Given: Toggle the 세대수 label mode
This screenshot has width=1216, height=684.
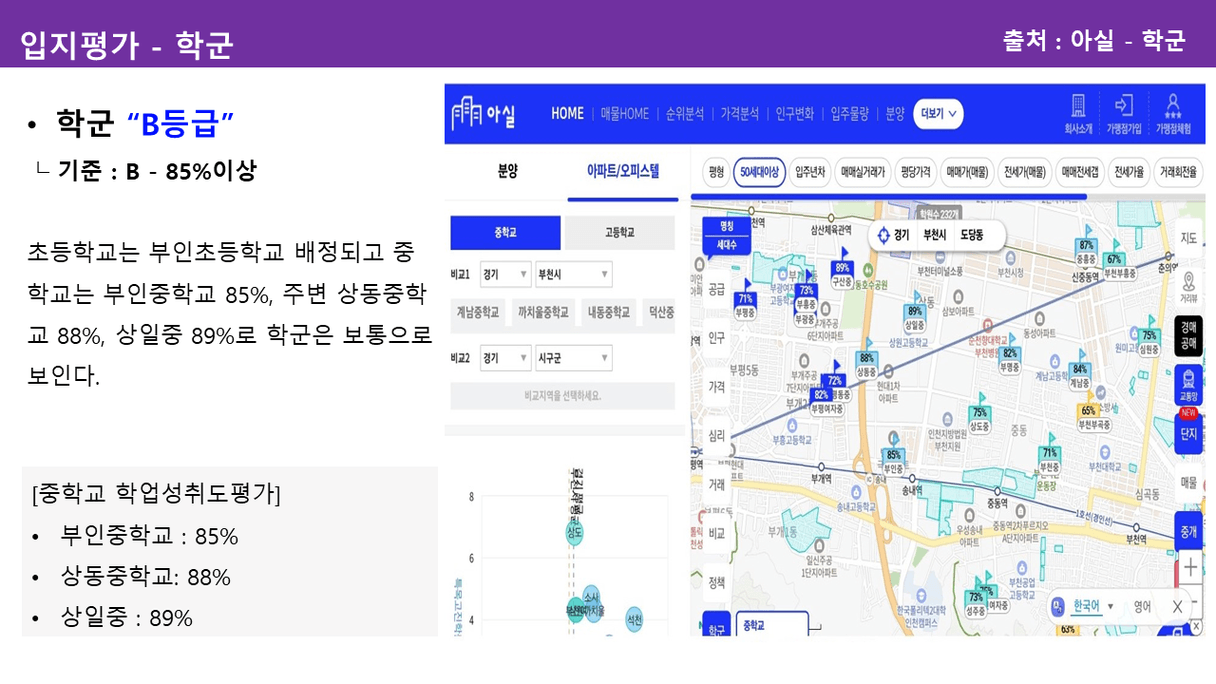Looking at the screenshot, I should (726, 243).
